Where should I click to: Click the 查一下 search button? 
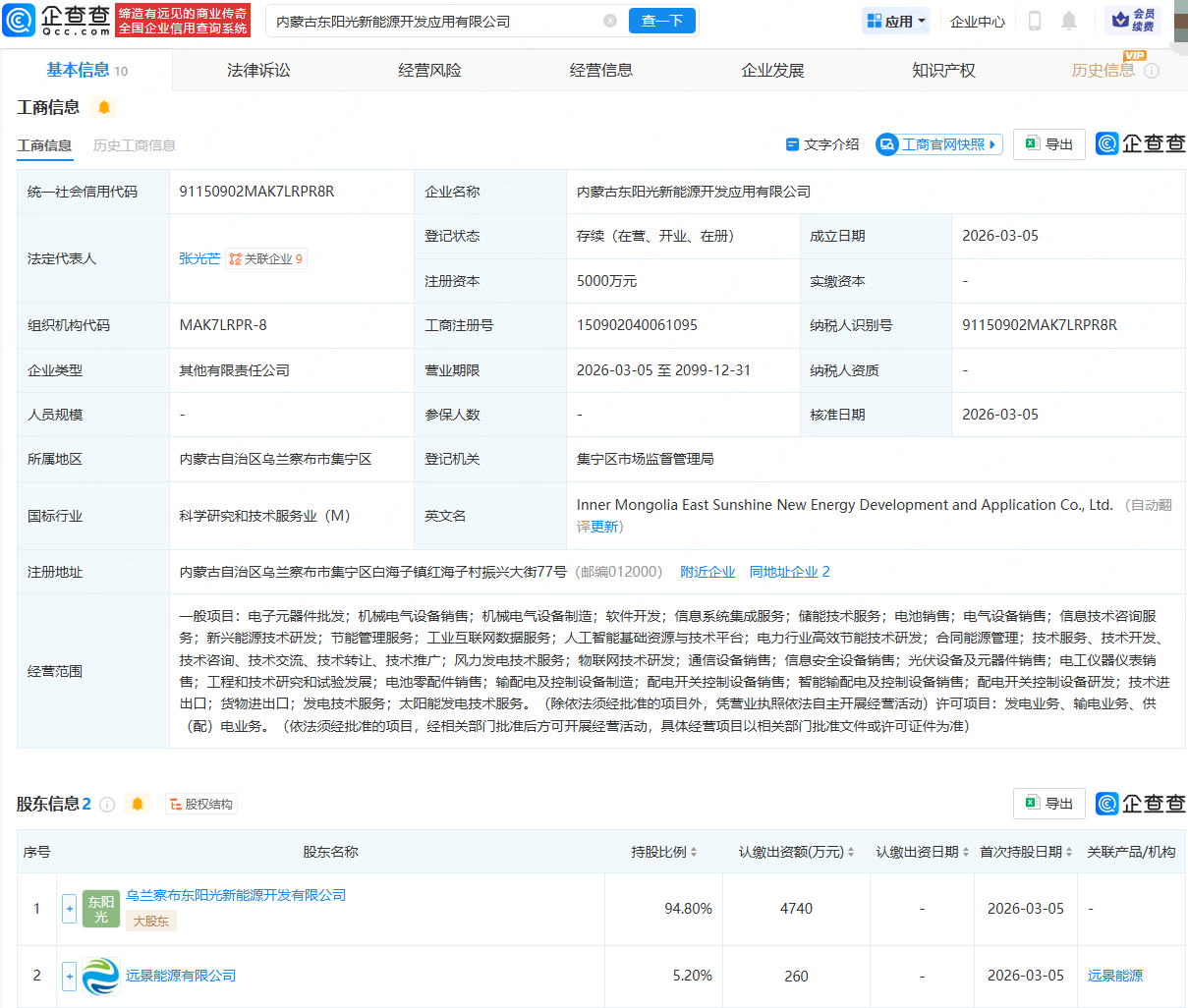(661, 20)
